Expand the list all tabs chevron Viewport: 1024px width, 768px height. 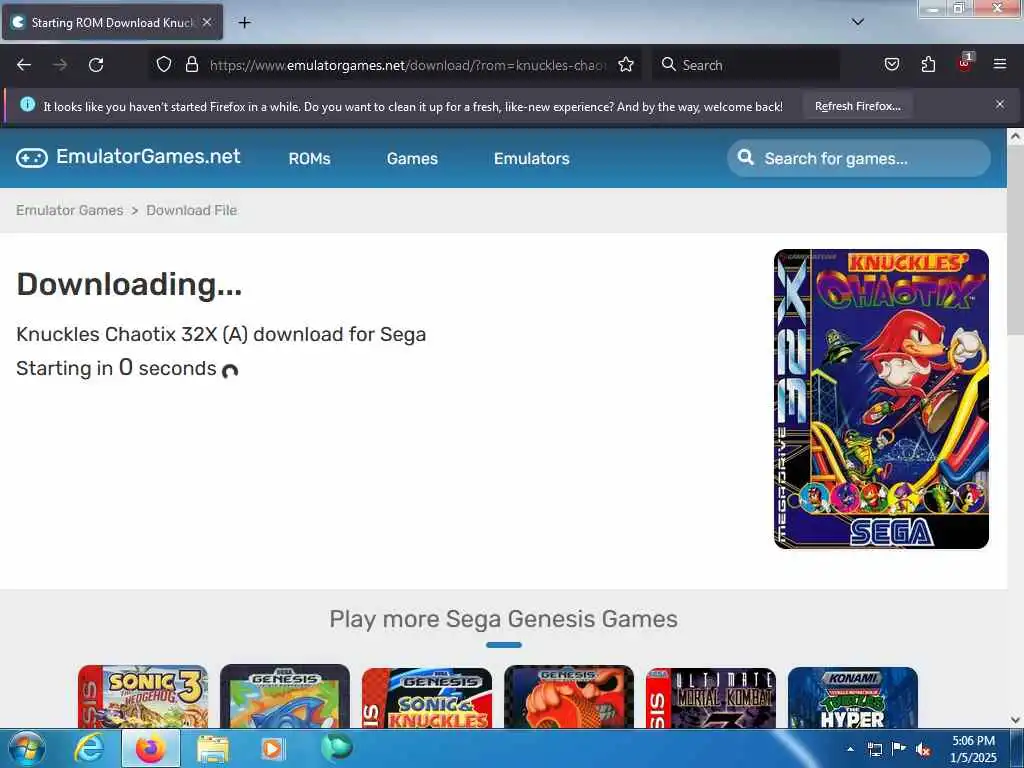[858, 22]
